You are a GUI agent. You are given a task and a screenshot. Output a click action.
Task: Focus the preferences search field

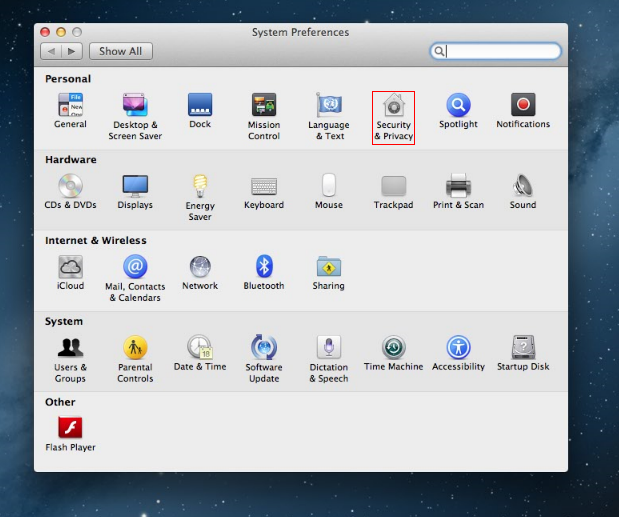(x=495, y=51)
